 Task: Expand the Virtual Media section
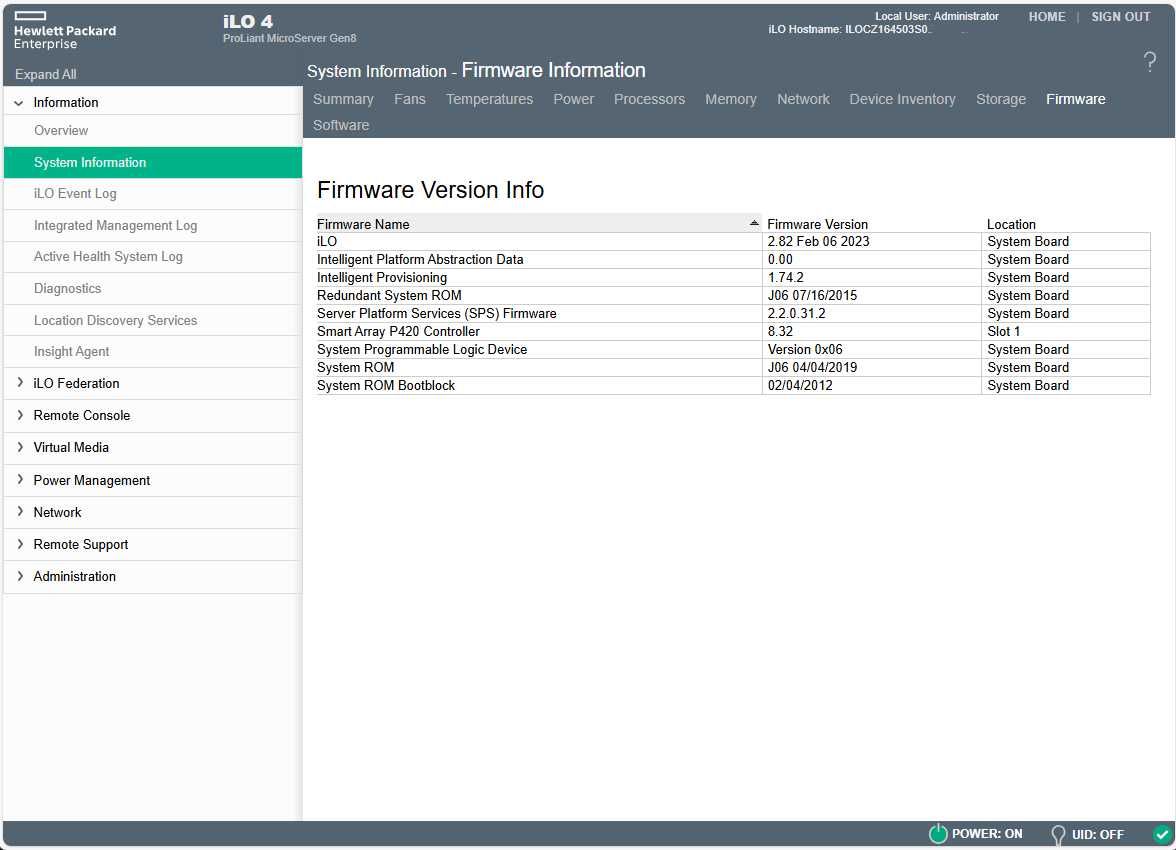(x=20, y=447)
